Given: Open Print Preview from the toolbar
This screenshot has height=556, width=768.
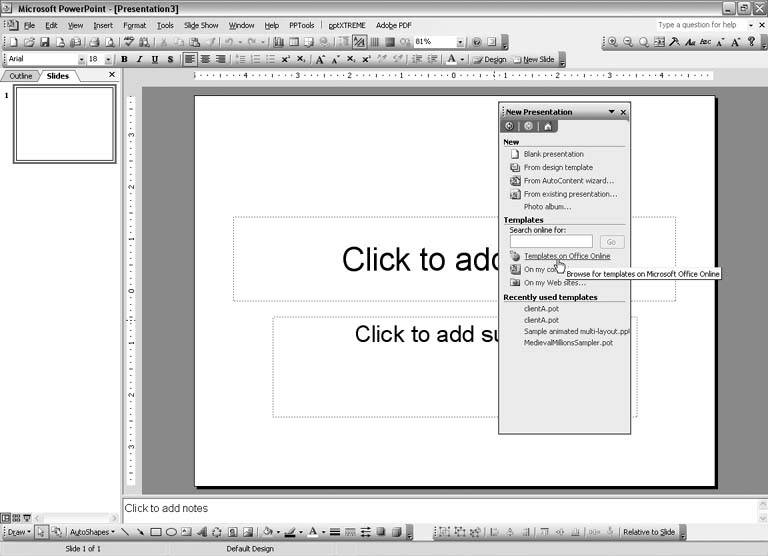Looking at the screenshot, I should 110,42.
